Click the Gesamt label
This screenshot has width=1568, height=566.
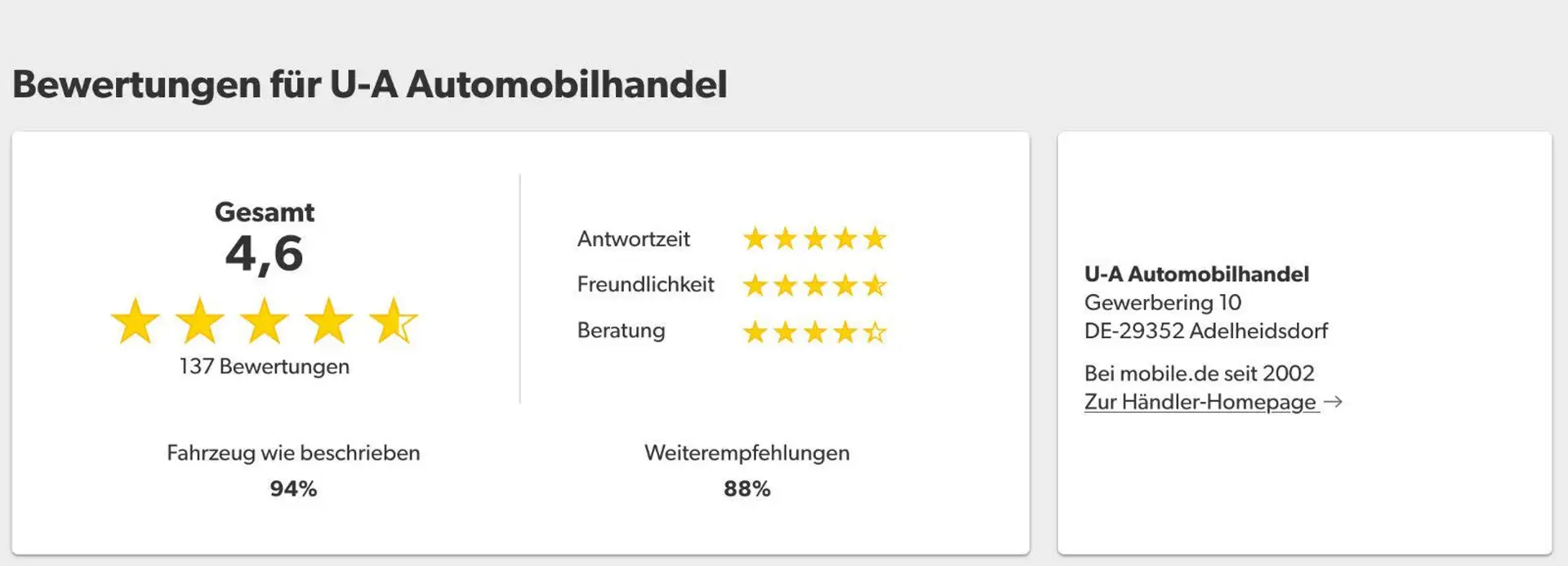(265, 212)
